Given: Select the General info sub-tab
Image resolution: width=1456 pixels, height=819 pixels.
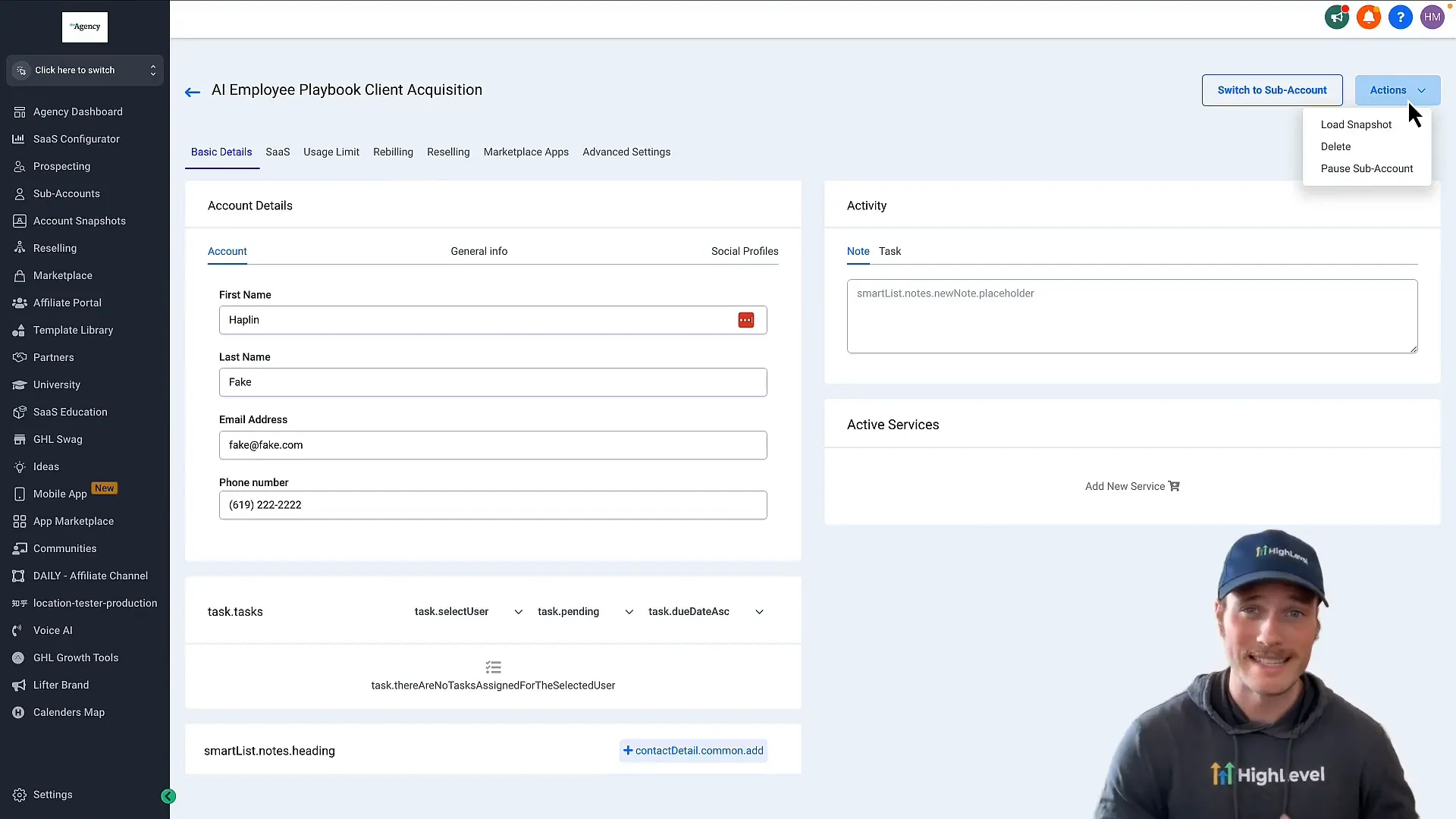Looking at the screenshot, I should tap(479, 251).
